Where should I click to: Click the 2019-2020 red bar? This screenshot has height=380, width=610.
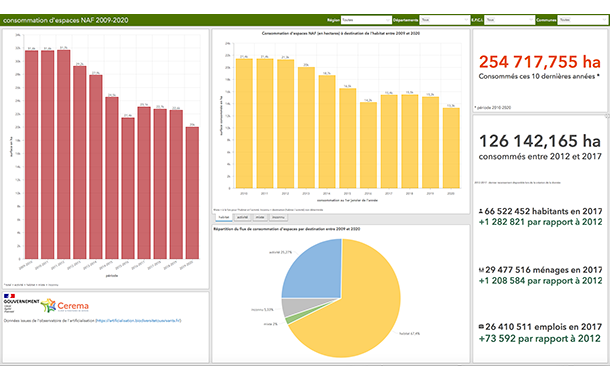click(192, 193)
